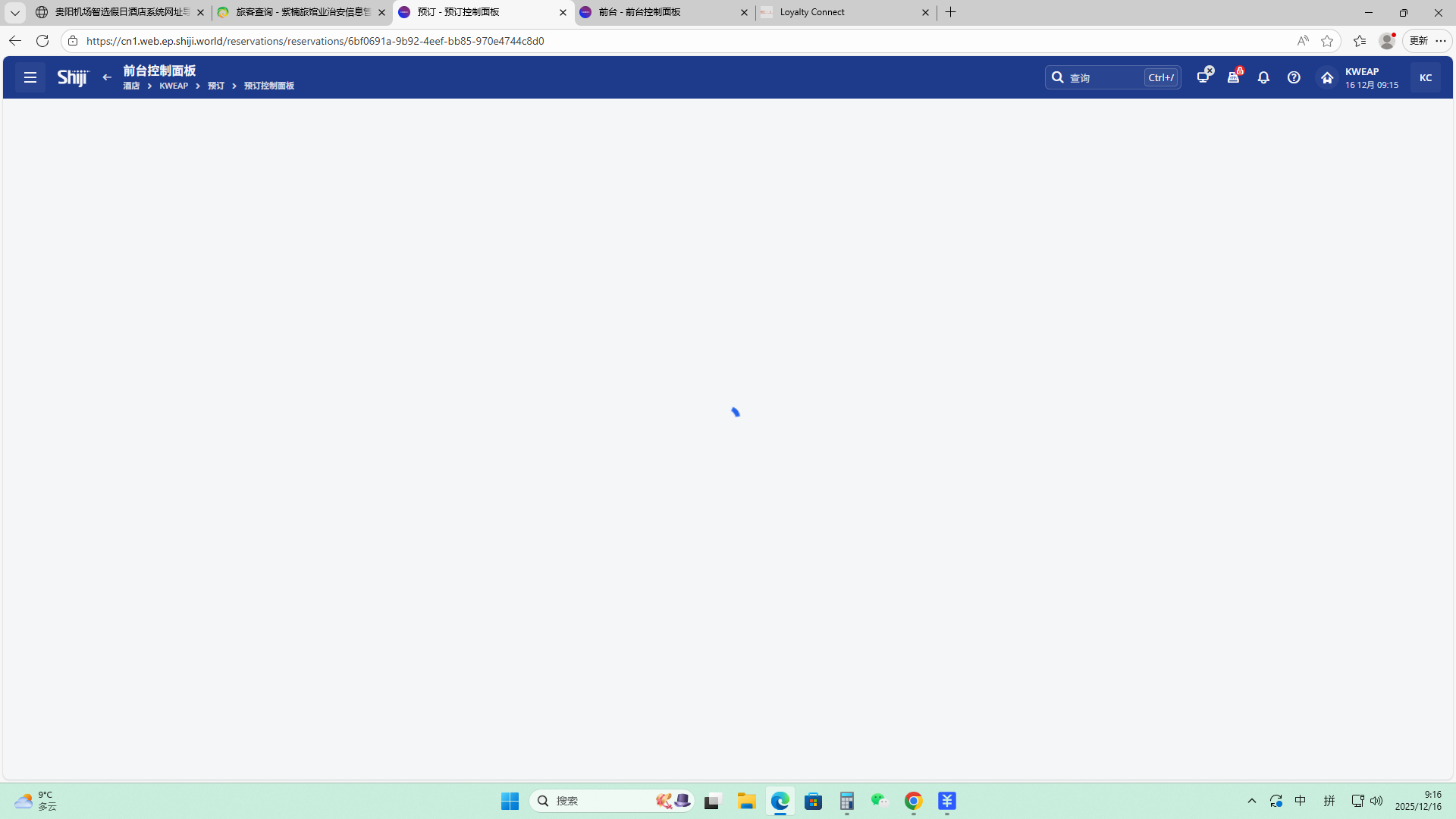Open WeChat from the taskbar
The height and width of the screenshot is (819, 1456).
[880, 801]
